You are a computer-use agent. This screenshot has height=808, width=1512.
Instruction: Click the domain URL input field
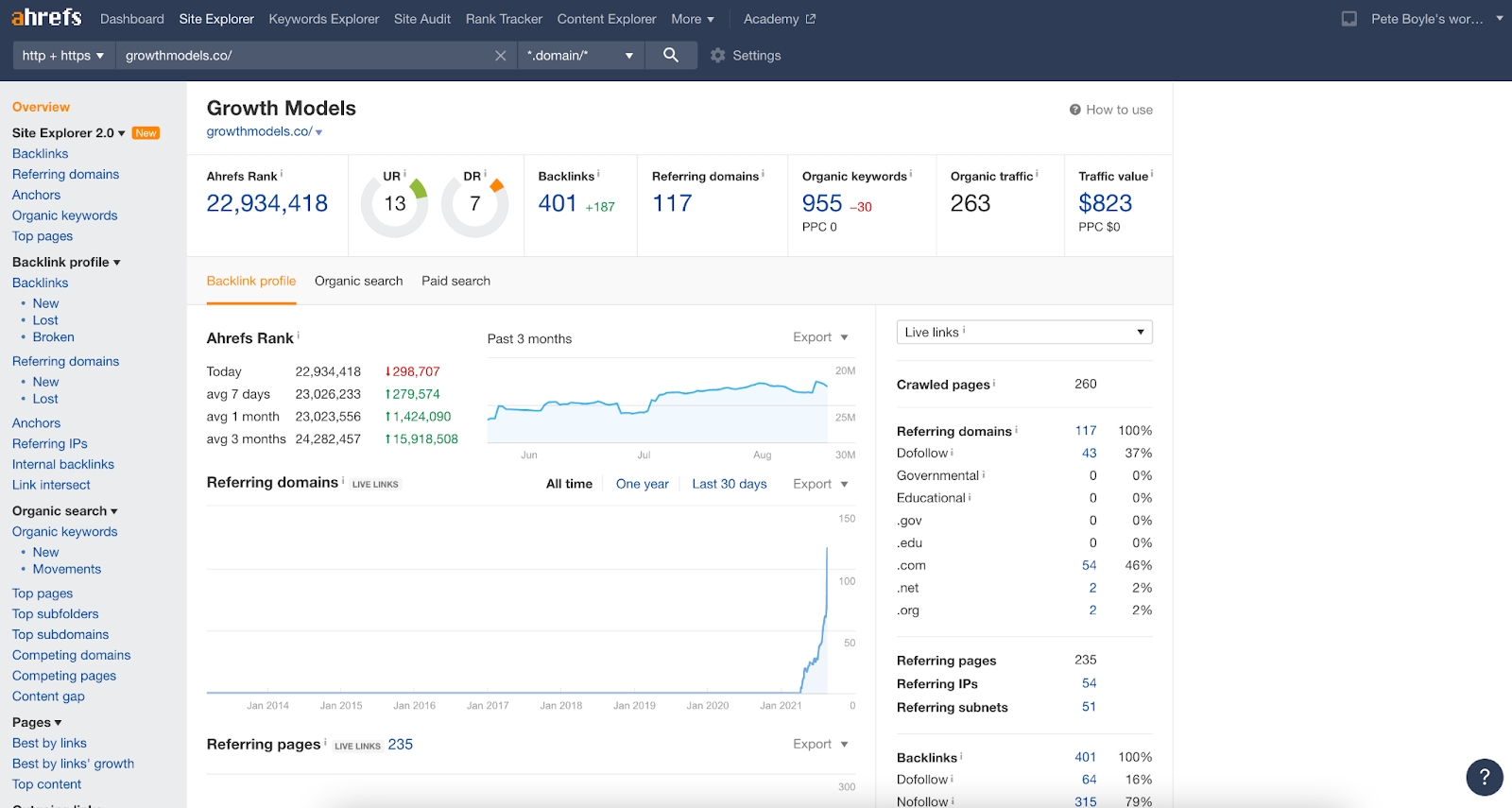point(302,56)
